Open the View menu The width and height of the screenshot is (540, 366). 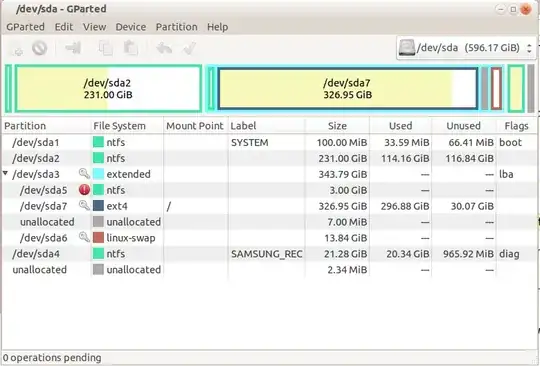(x=94, y=27)
